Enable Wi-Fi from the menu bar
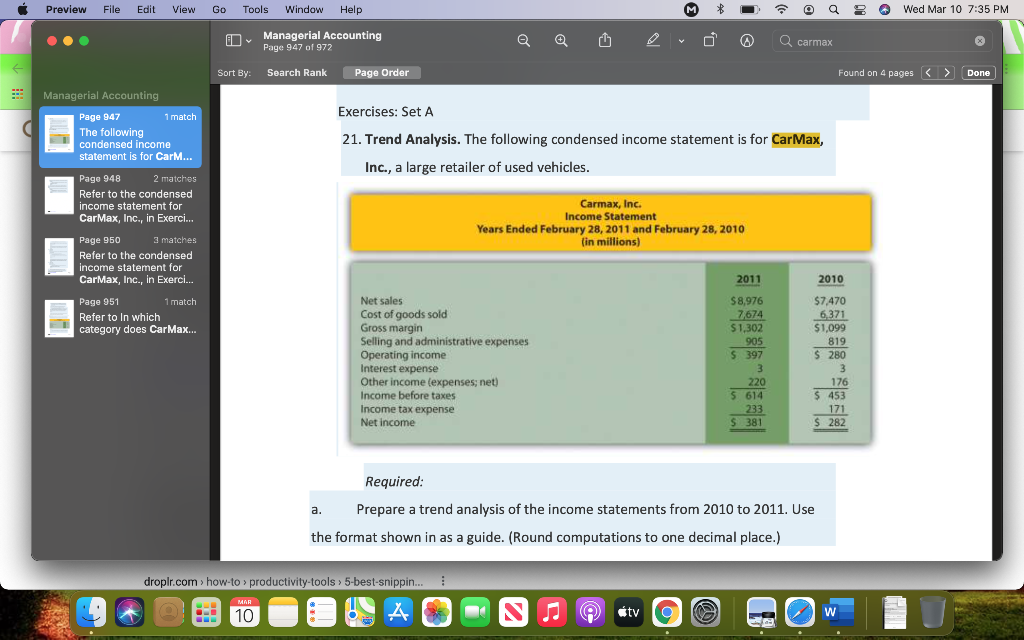This screenshot has width=1024, height=640. coord(779,10)
